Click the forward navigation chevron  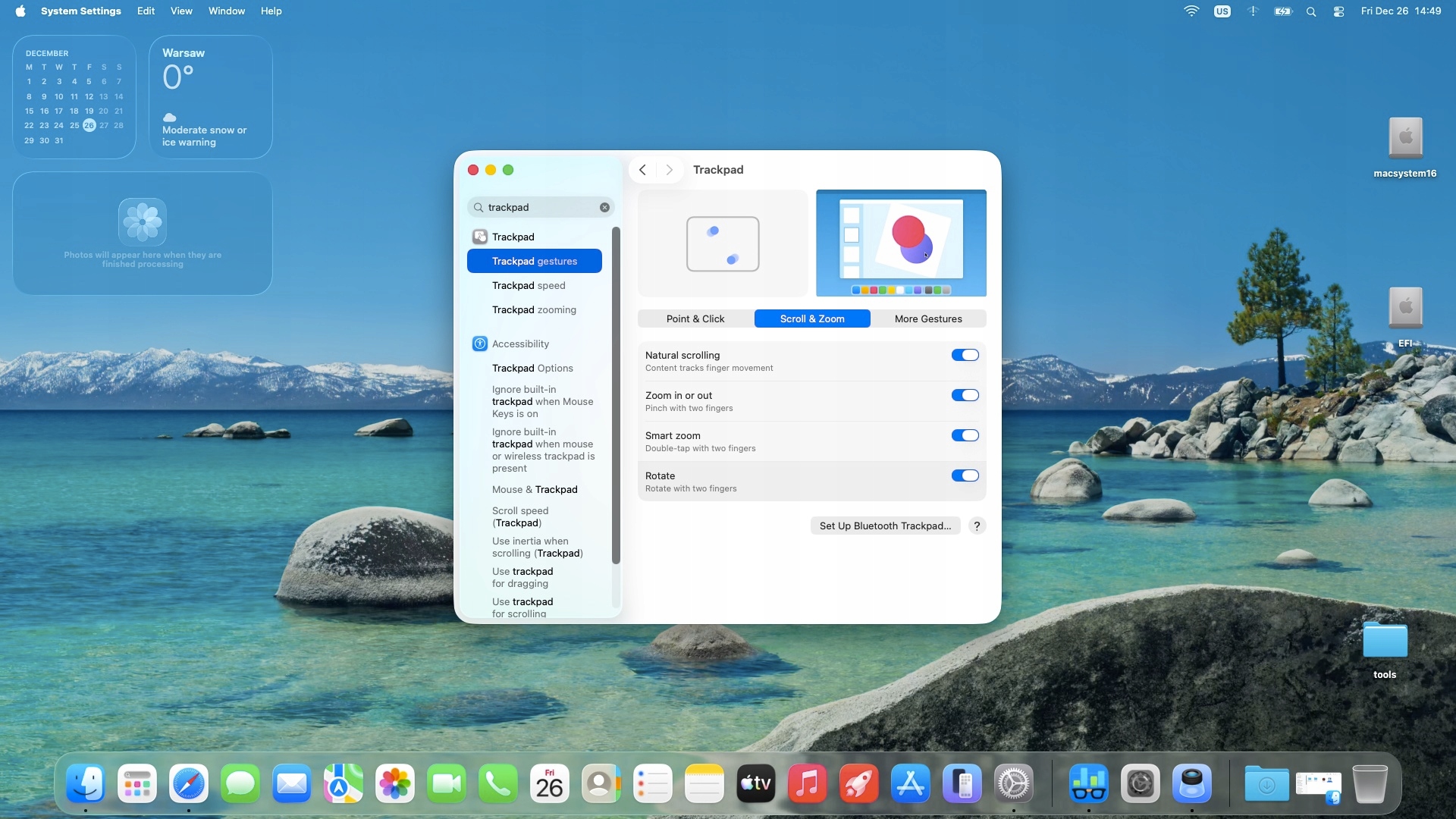click(669, 170)
